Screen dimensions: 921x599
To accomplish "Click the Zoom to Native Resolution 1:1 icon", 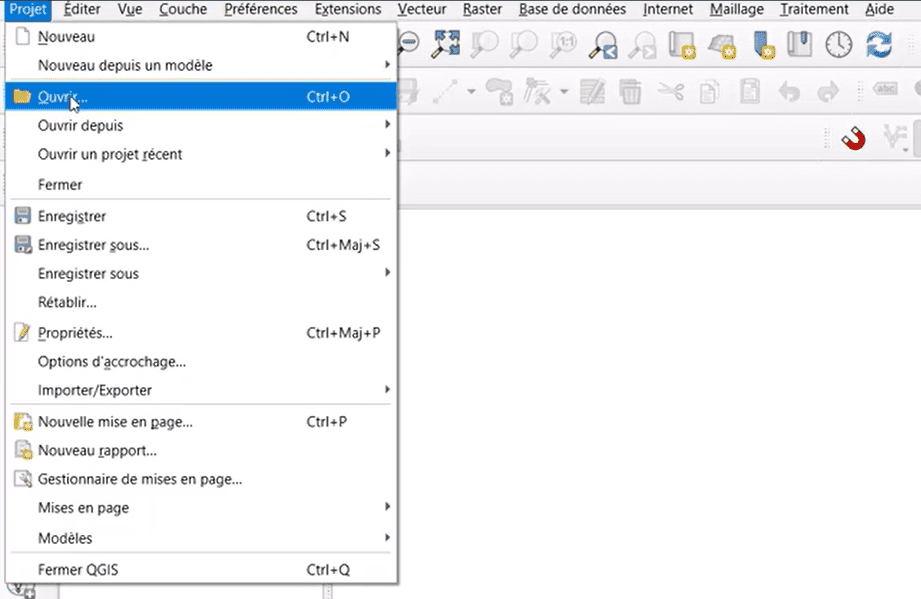I will tap(563, 44).
